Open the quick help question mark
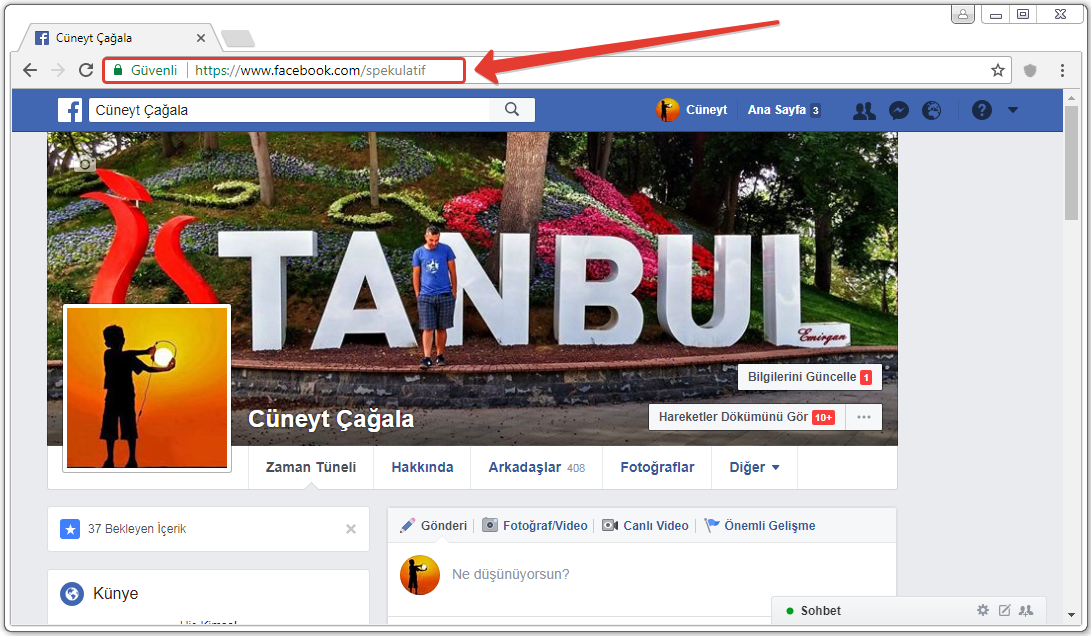The width and height of the screenshot is (1091, 636). coord(981,110)
